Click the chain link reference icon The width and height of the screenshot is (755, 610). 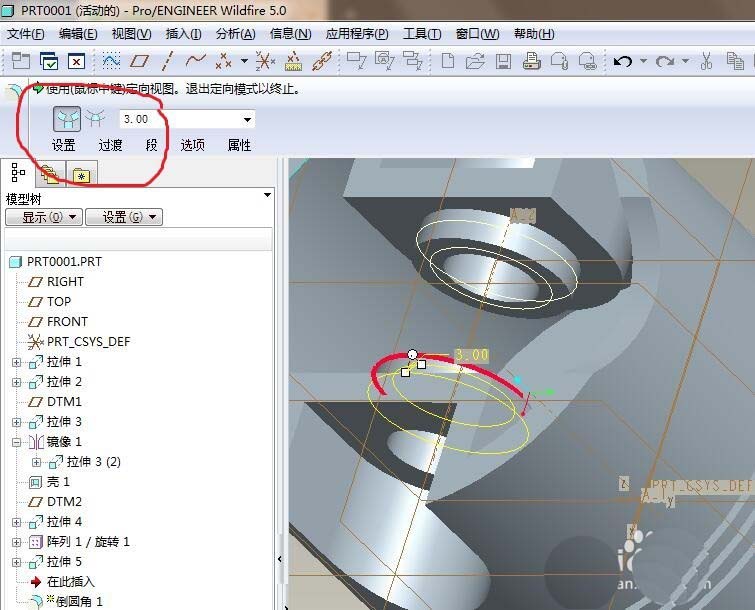tap(322, 61)
